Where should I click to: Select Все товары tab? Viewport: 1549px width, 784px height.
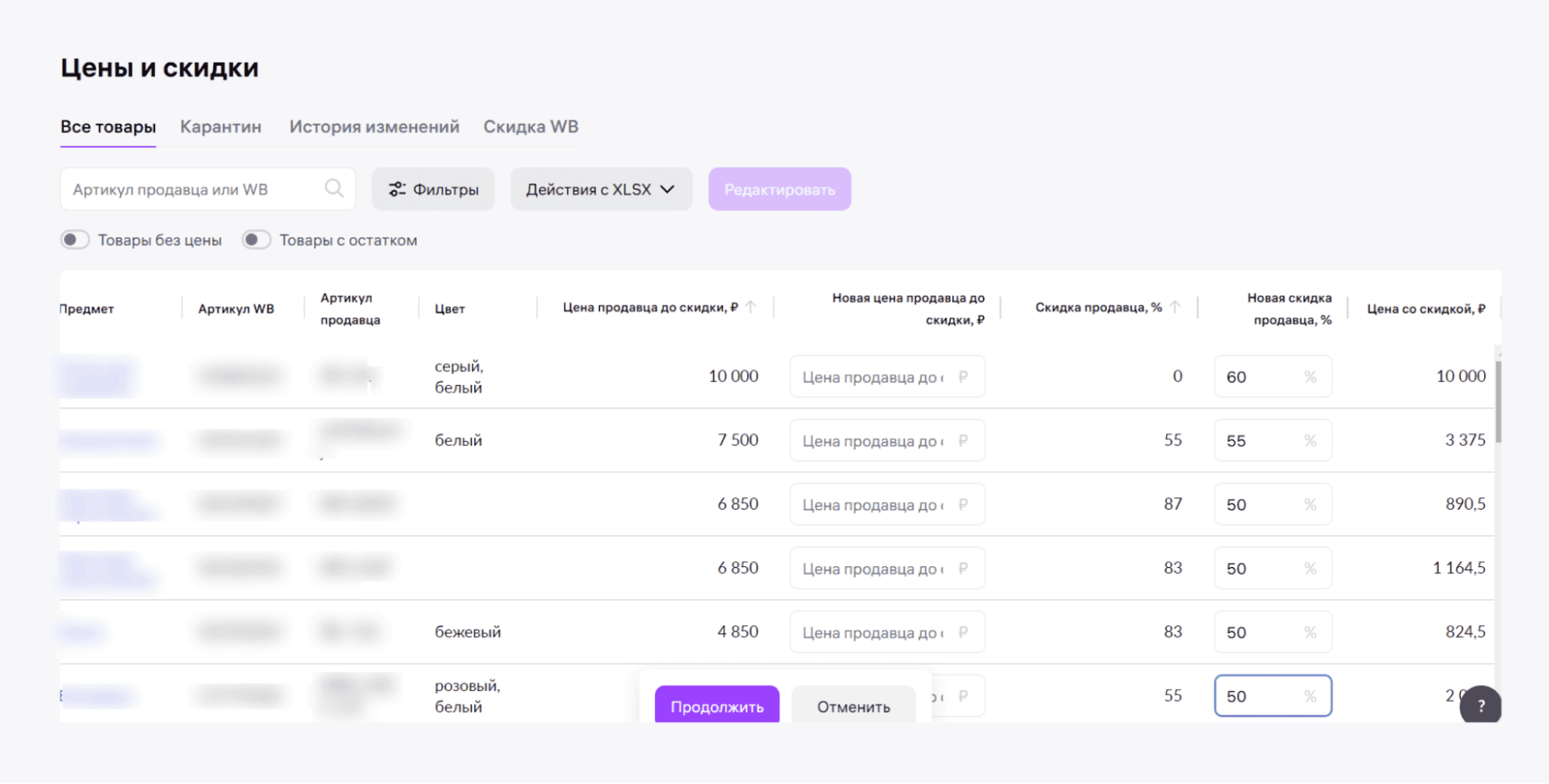click(108, 126)
